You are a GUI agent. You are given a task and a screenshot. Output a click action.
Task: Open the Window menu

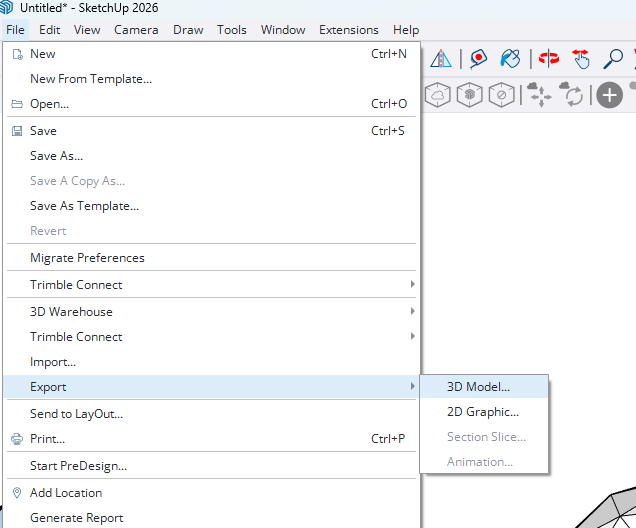click(x=283, y=30)
